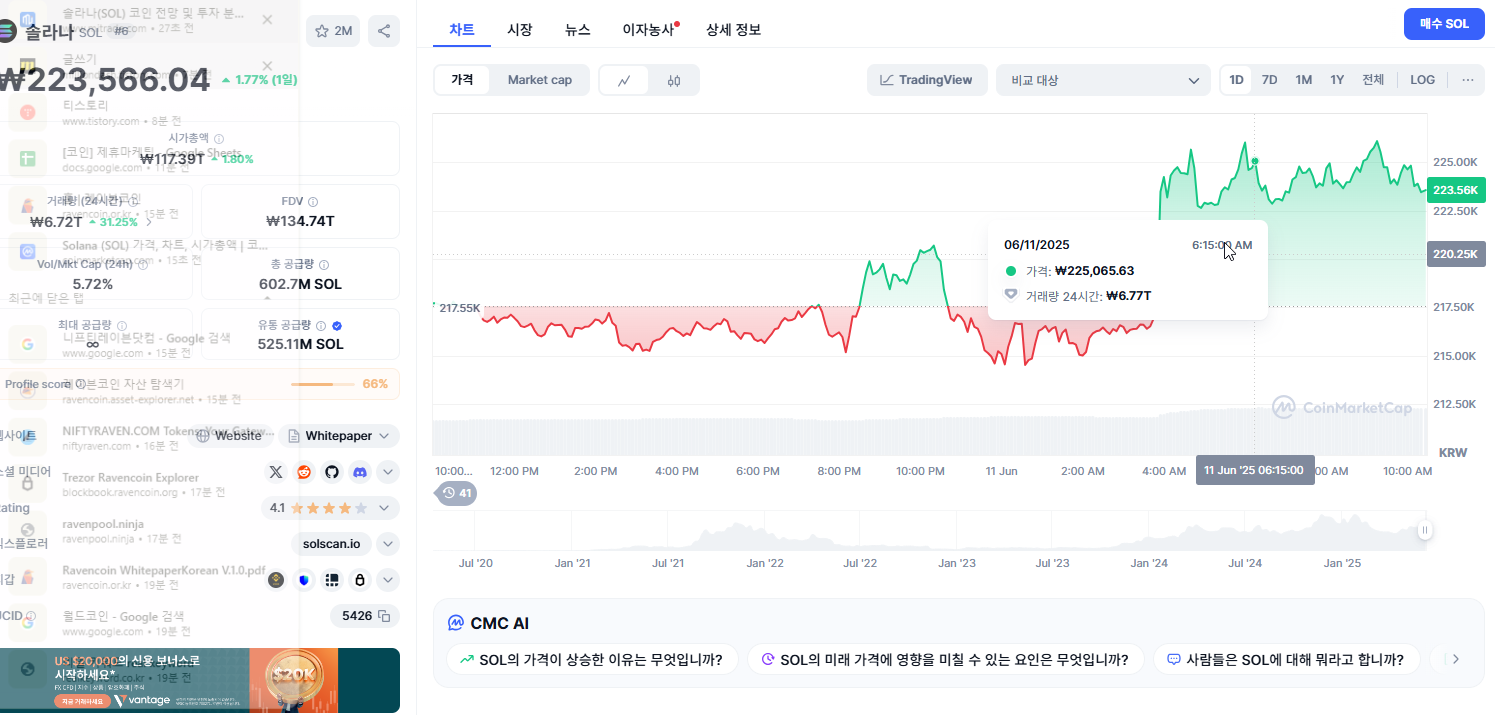Click the chart navigator range handle
The width and height of the screenshot is (1495, 715).
point(1425,531)
